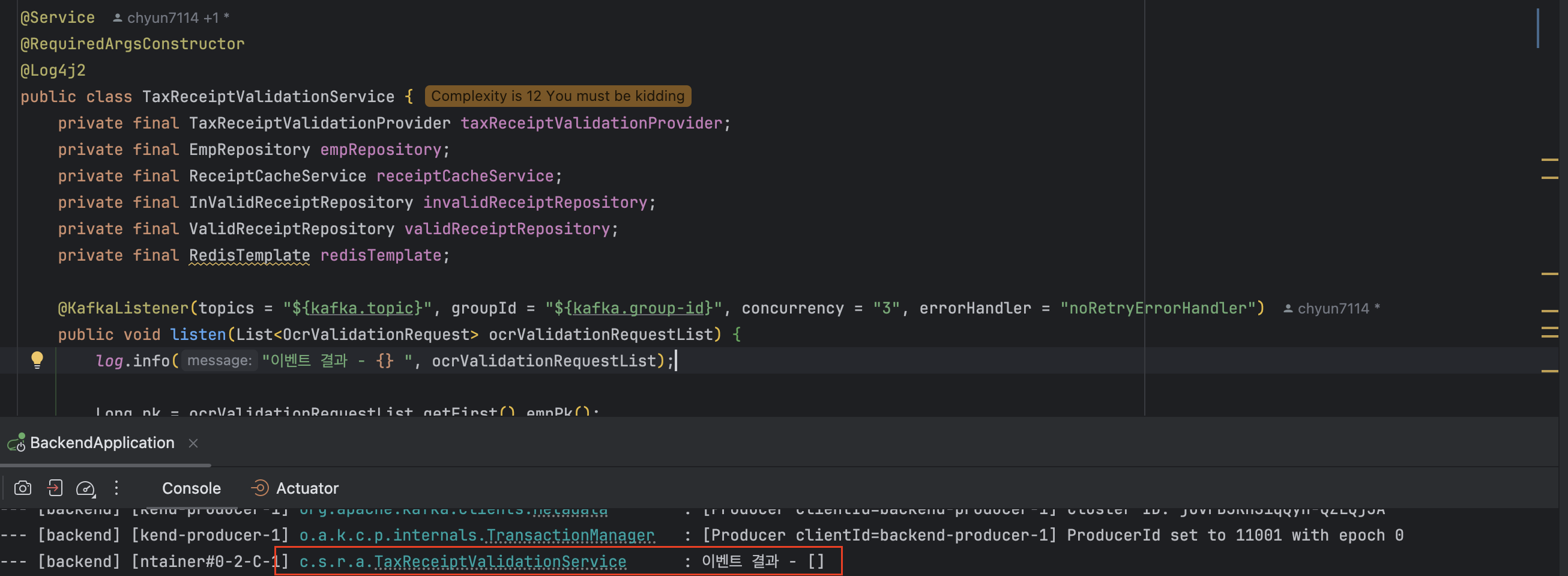
Task: Click the Actuator tab icon
Action: 260,488
